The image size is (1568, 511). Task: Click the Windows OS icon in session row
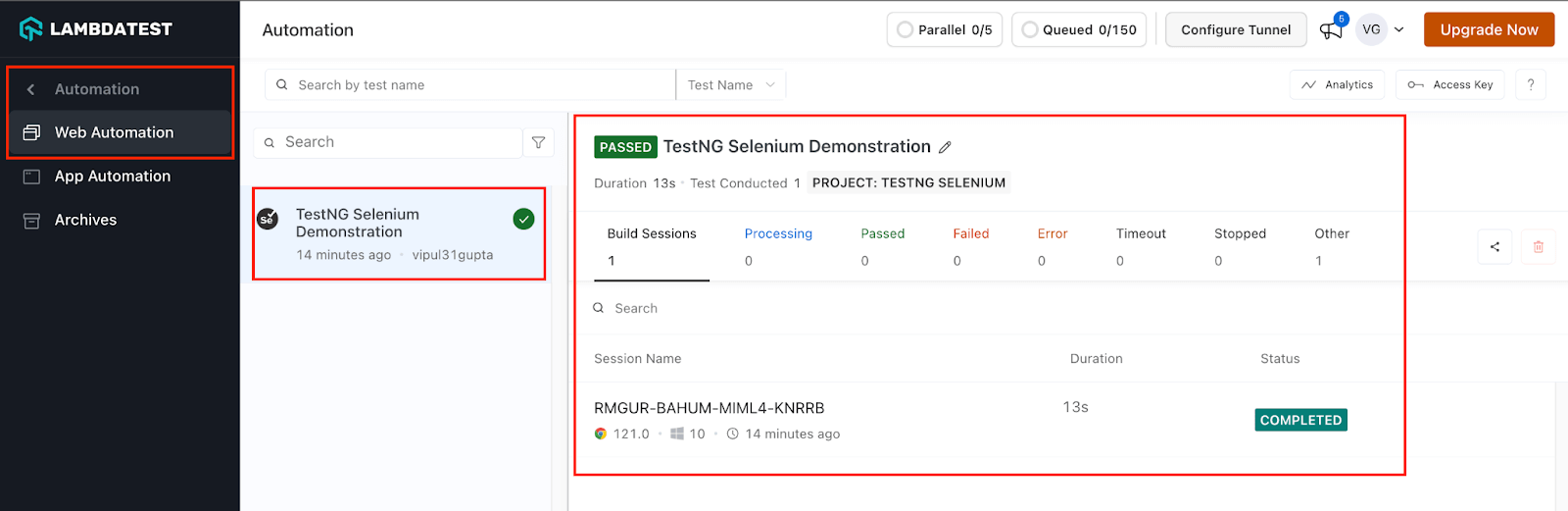point(677,434)
